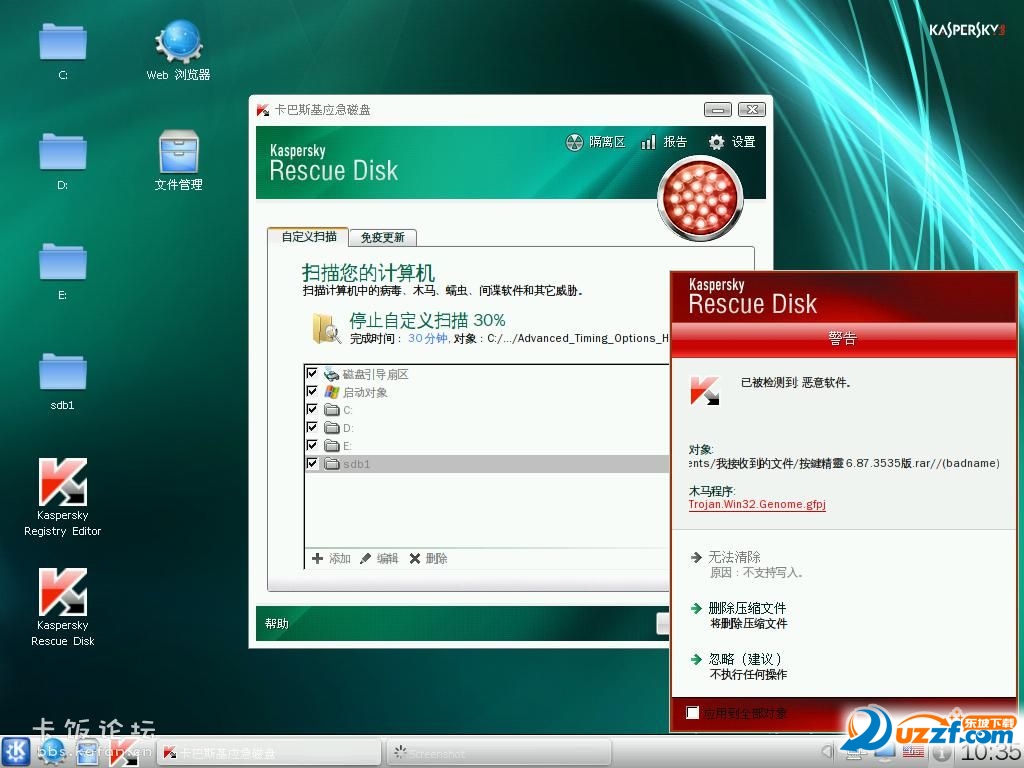
Task: Click the 扫描您的计算机 heading
Action: 368,272
